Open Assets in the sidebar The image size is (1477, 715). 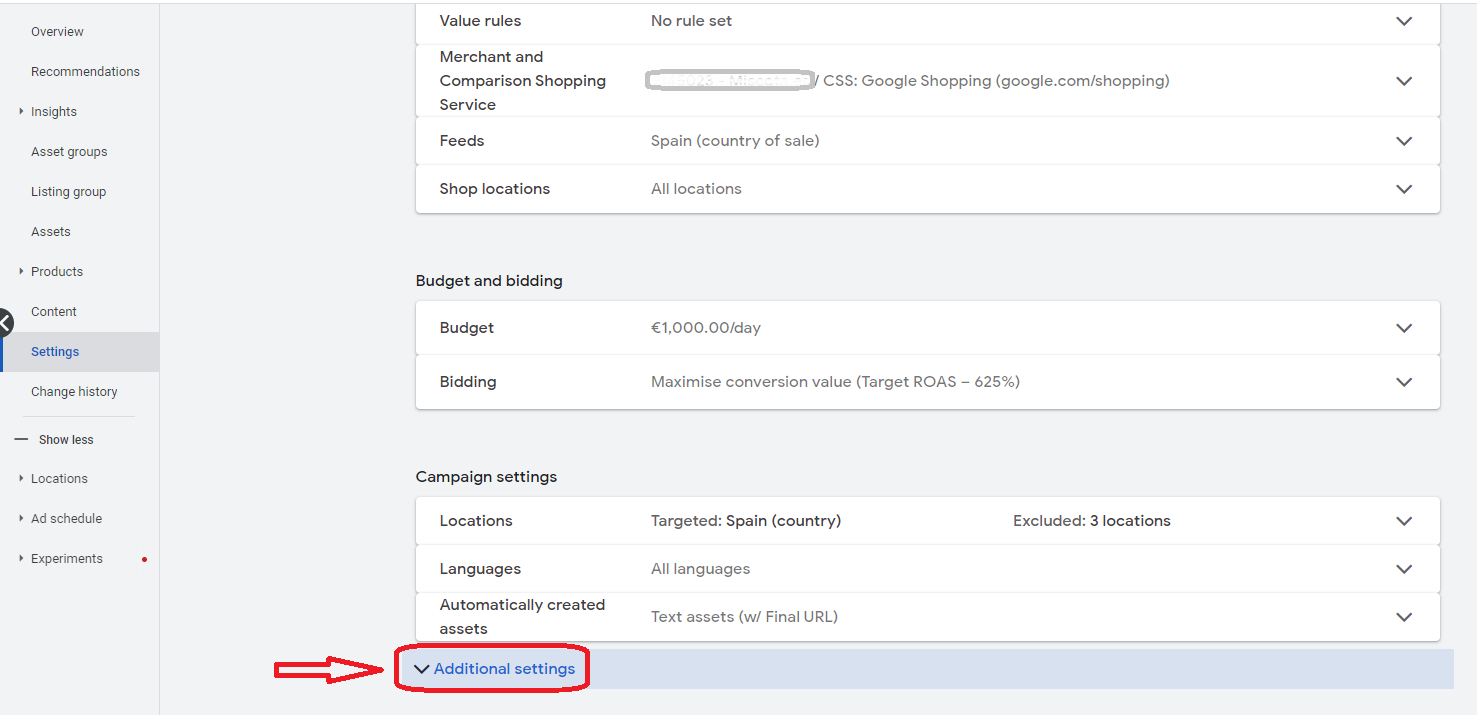click(51, 232)
